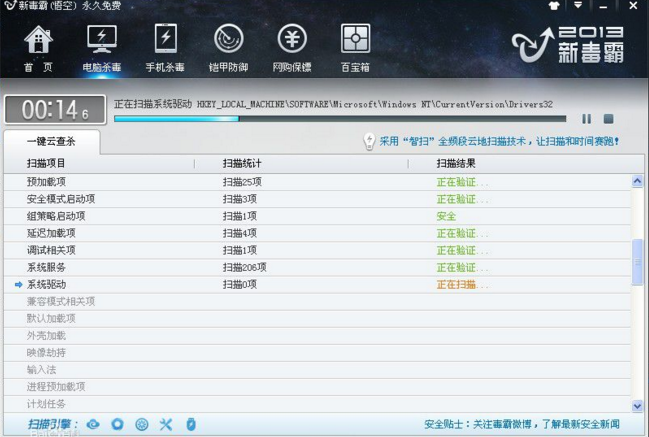Close the 新毒霸 window
649x437 pixels.
633,6
